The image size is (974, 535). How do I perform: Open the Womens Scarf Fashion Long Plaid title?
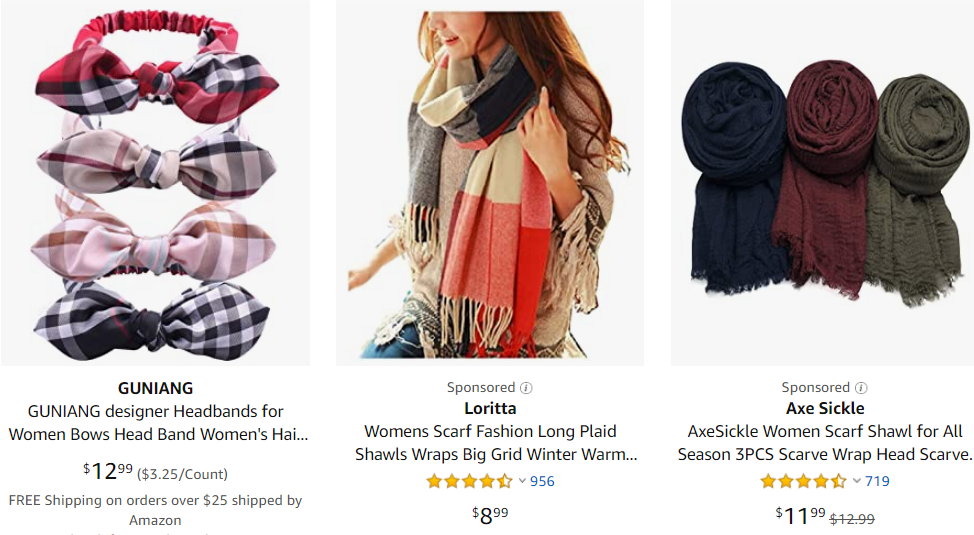[490, 443]
